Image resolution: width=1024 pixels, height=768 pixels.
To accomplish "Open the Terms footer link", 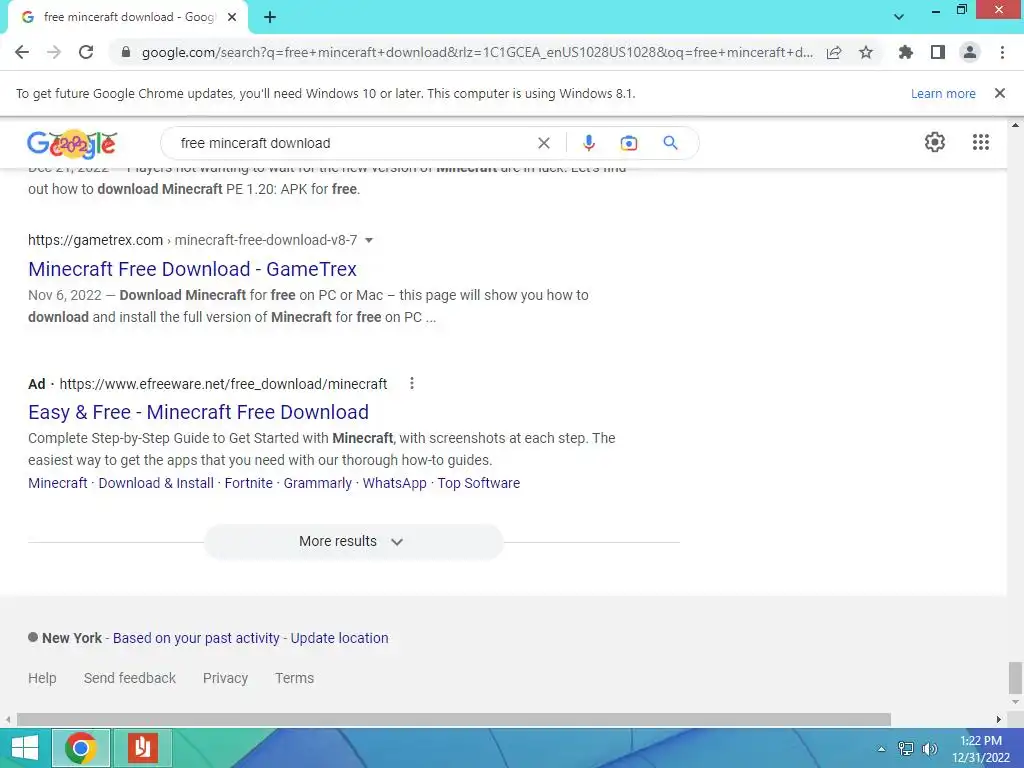I will (x=295, y=678).
